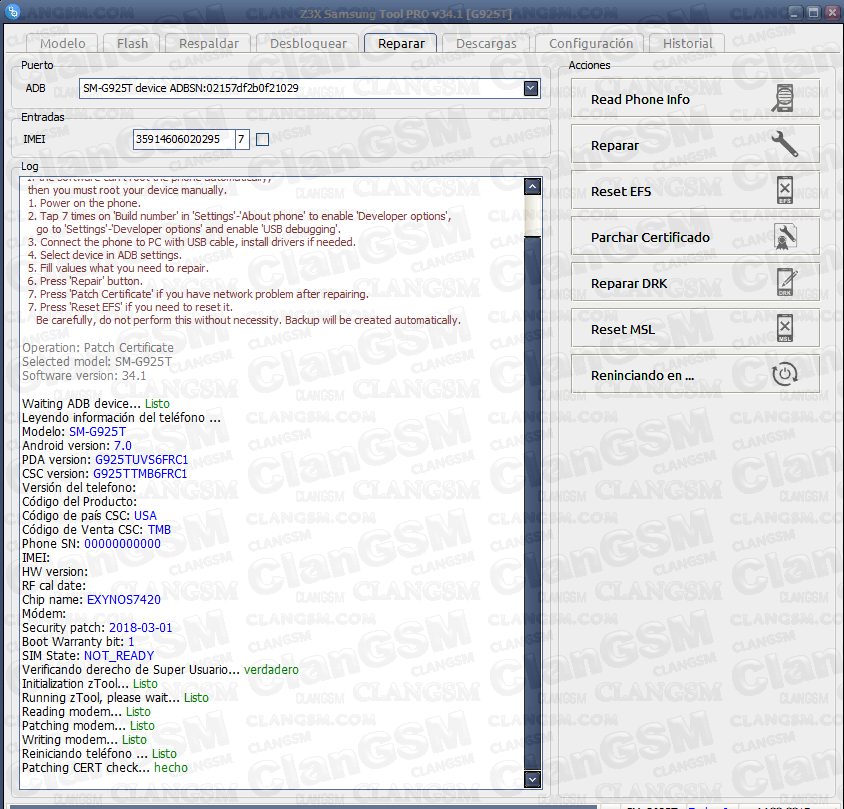844x809 pixels.
Task: Click the model value SM-G925T in log
Action: tap(97, 432)
